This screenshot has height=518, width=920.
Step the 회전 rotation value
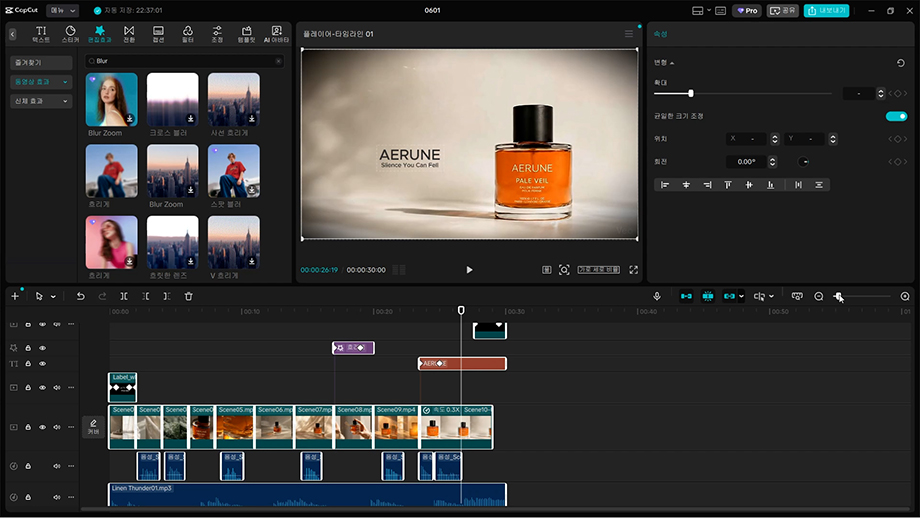coord(772,162)
